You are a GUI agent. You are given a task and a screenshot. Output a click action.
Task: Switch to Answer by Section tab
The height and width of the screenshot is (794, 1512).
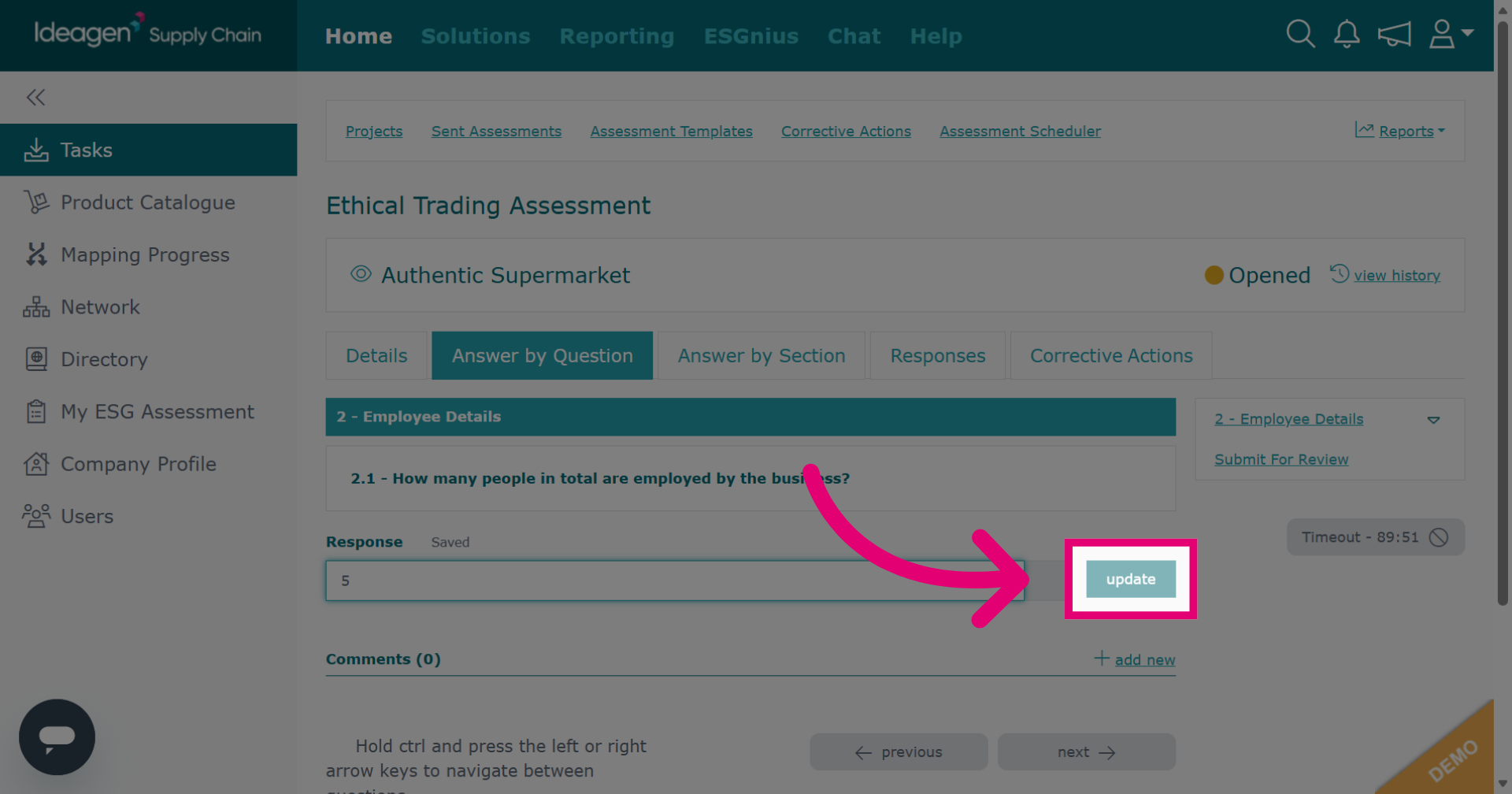click(762, 356)
